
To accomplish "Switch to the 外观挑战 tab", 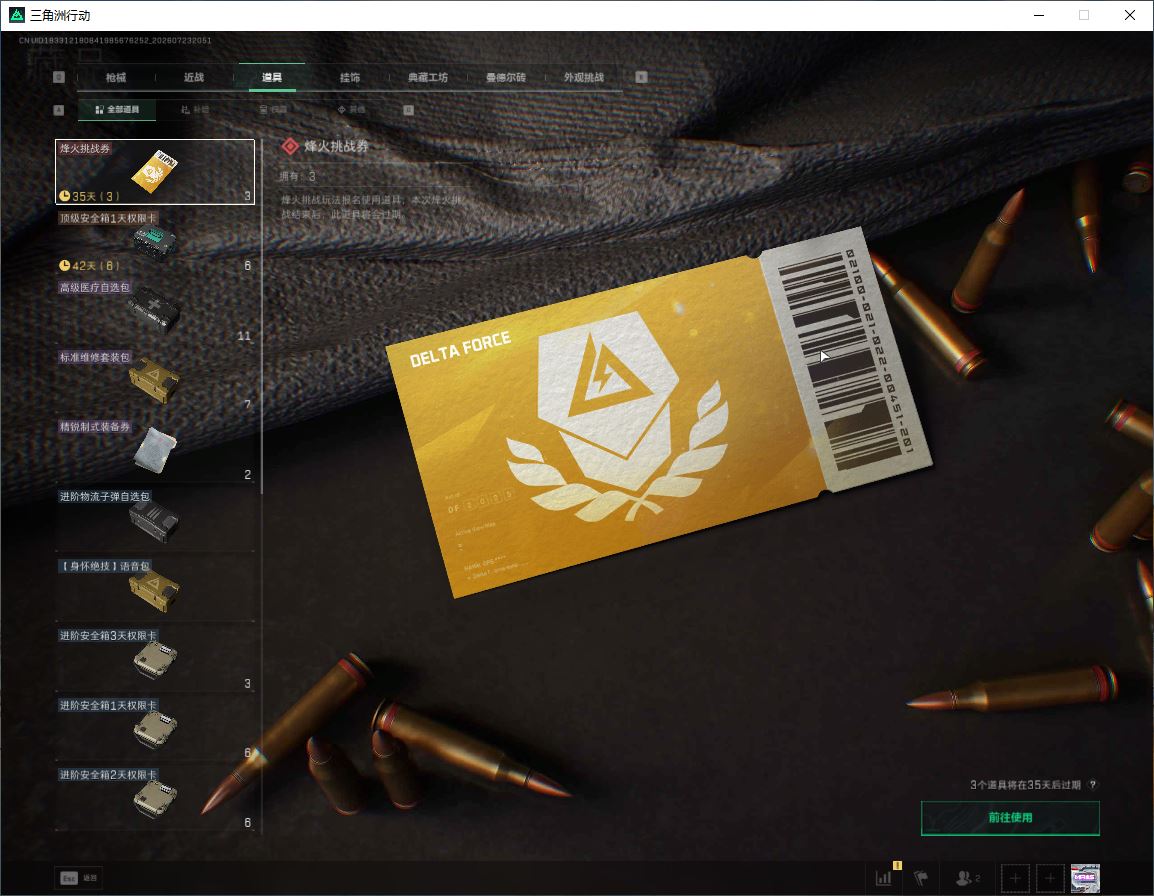I will coord(584,77).
